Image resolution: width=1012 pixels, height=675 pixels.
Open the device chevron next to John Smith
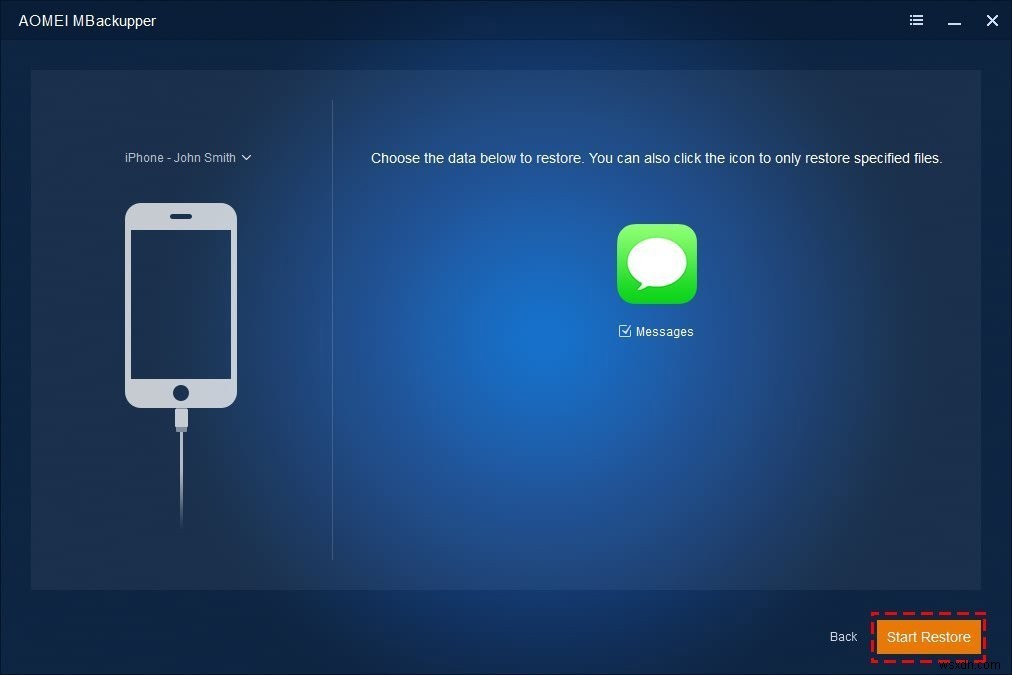click(247, 157)
